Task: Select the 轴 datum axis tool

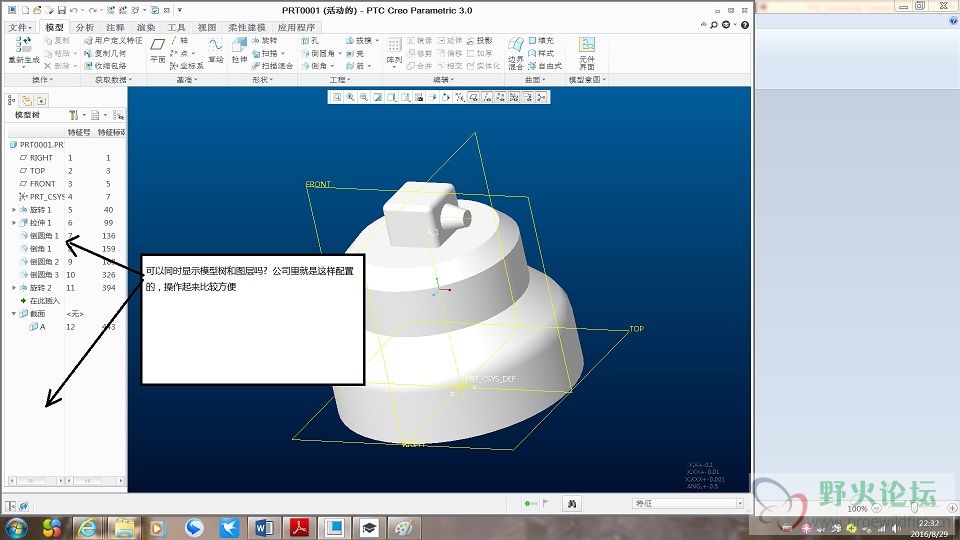Action: click(x=179, y=40)
